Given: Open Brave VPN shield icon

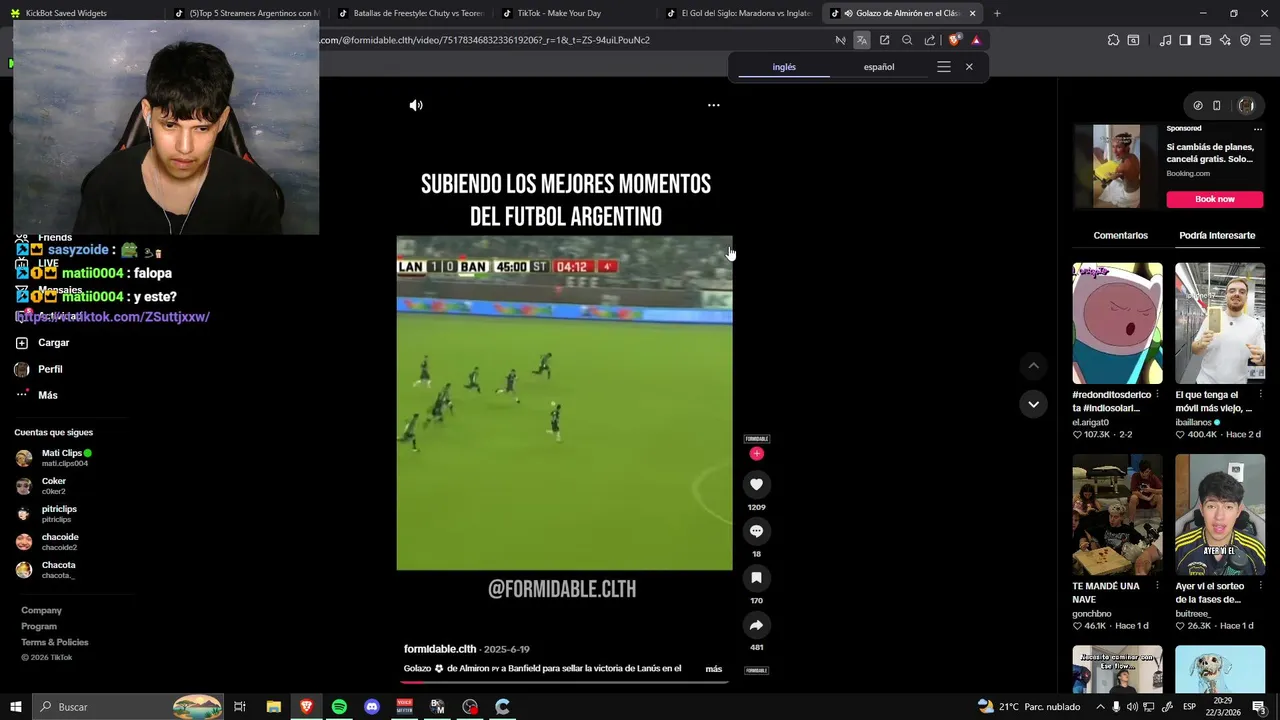Looking at the screenshot, I should pos(1245,40).
